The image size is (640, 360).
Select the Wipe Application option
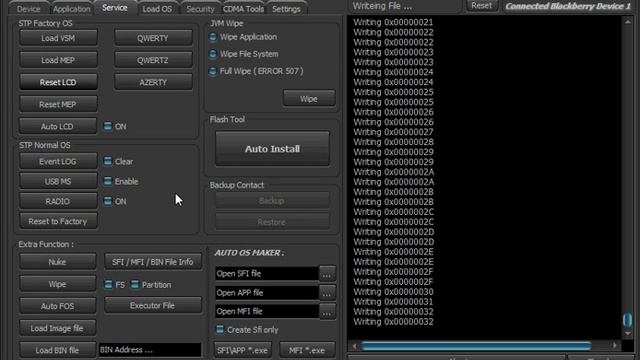click(x=213, y=37)
